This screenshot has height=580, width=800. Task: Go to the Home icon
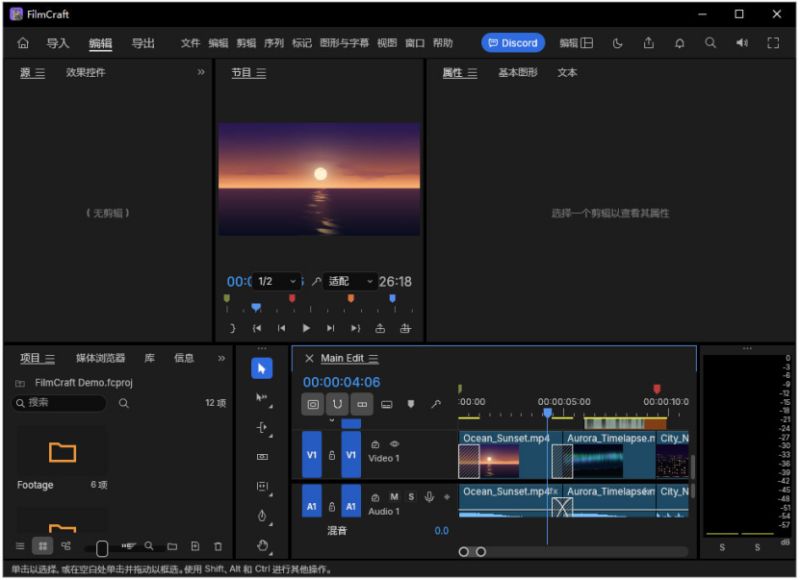(x=23, y=43)
